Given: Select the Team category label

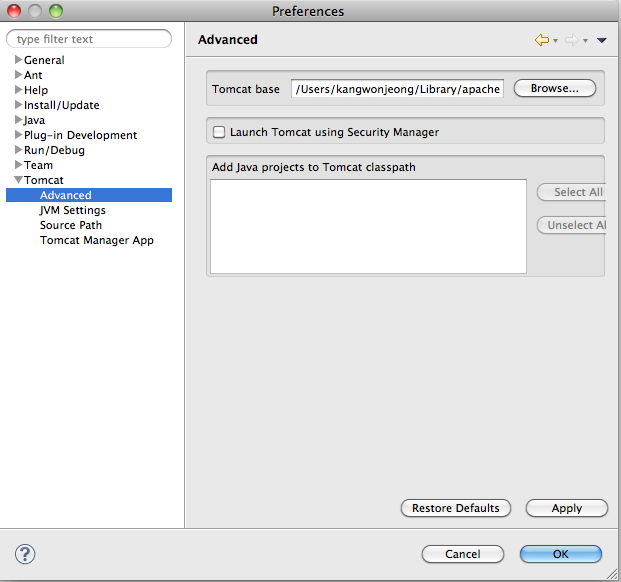Looking at the screenshot, I should pos(38,165).
